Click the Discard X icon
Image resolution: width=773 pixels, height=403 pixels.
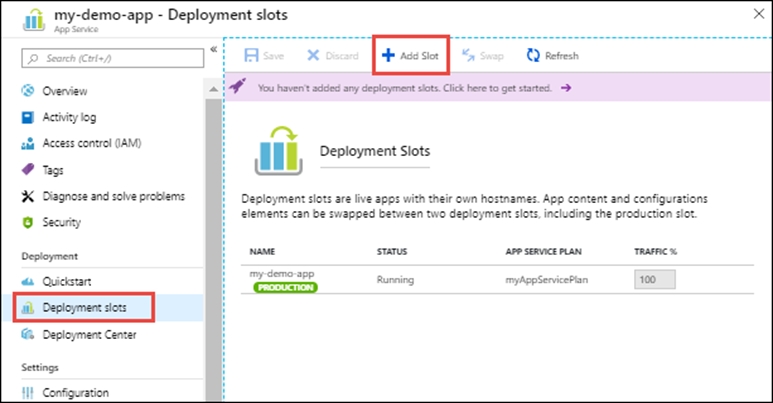[313, 56]
